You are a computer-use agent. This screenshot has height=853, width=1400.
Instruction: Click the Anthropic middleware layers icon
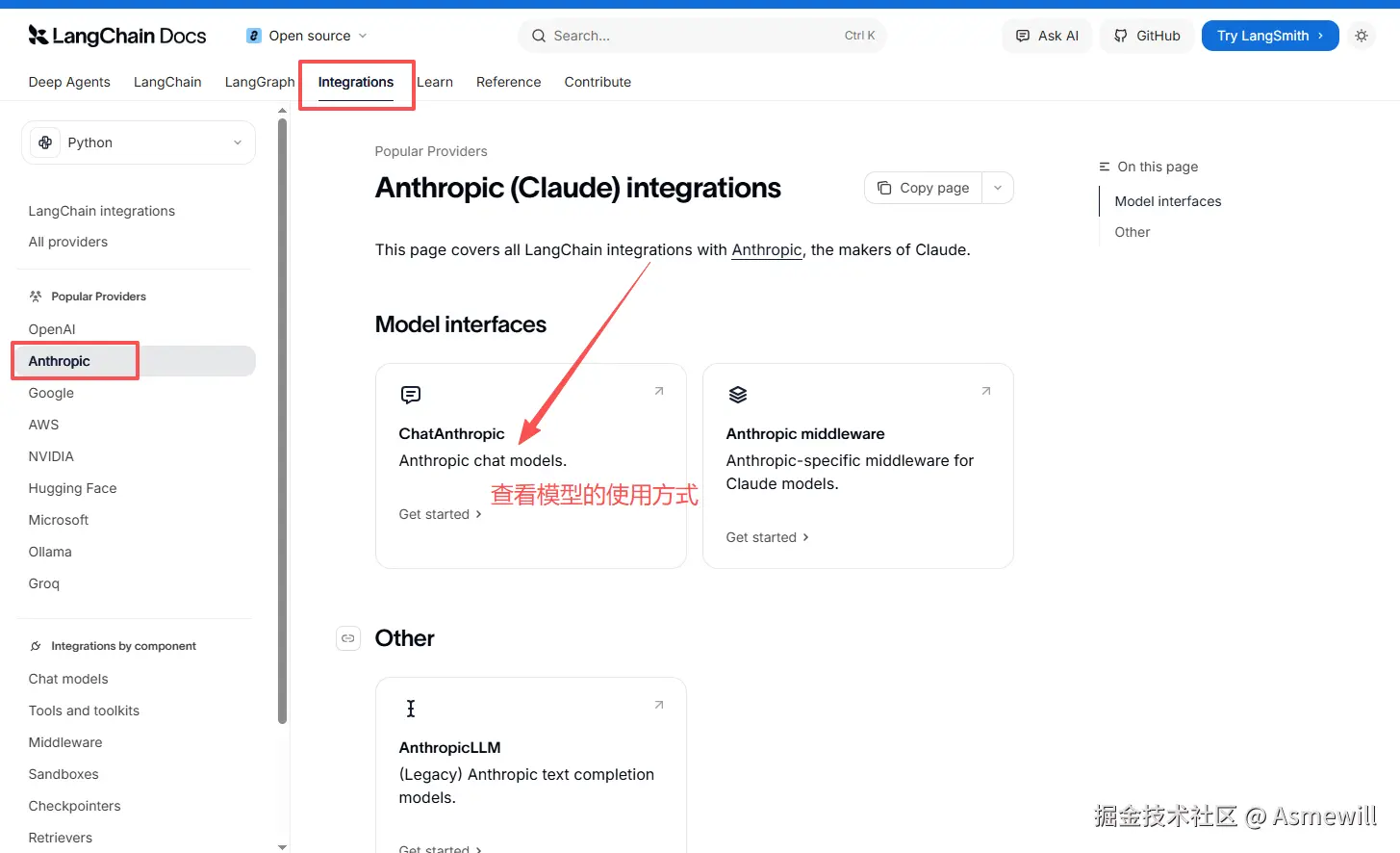click(738, 395)
